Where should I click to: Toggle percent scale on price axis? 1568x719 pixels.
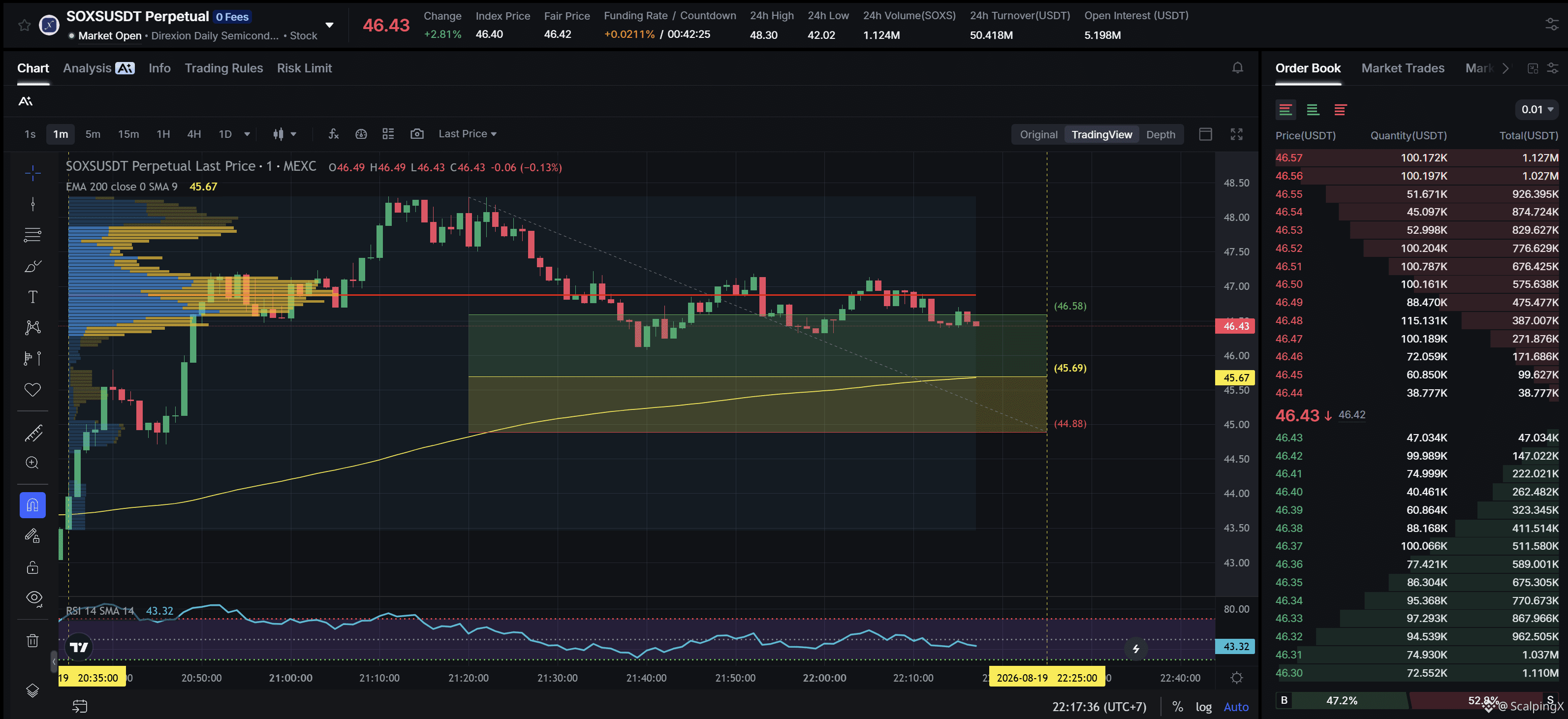[1178, 706]
